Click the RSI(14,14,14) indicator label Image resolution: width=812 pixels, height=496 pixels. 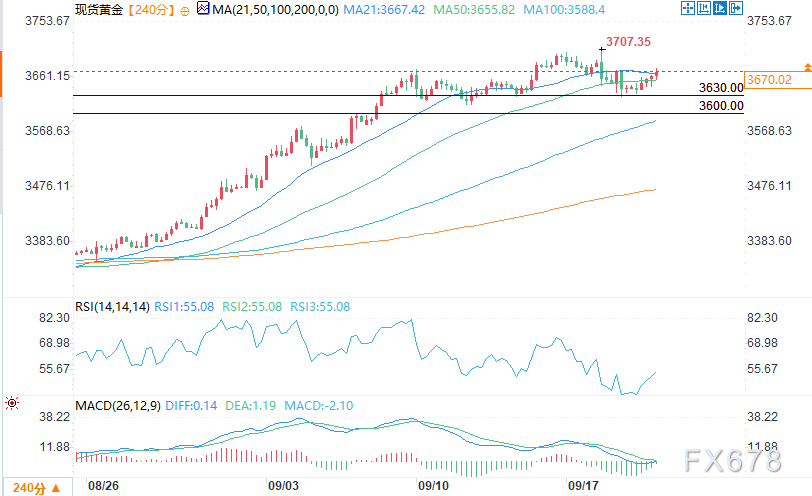tap(112, 307)
